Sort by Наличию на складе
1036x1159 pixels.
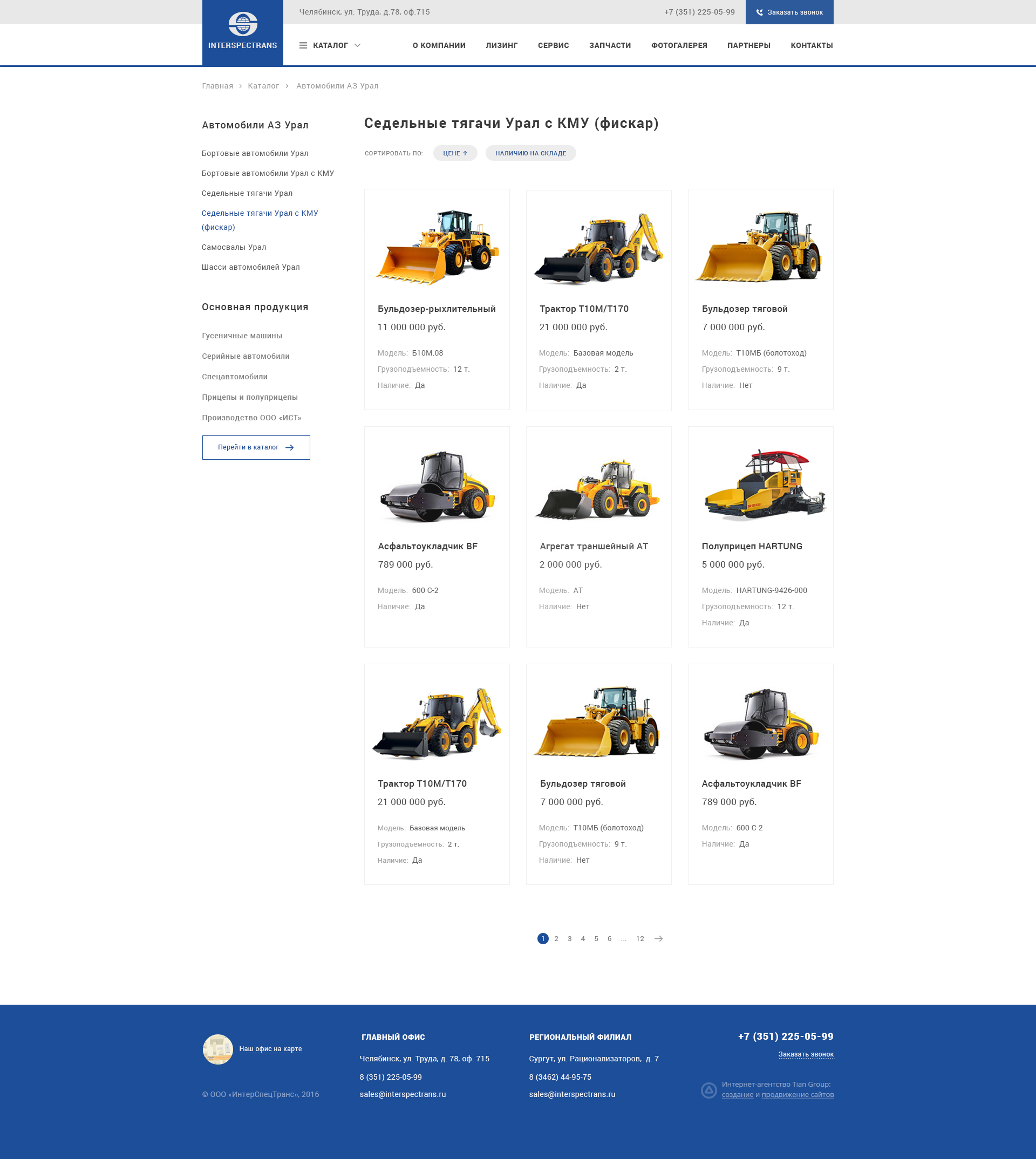pyautogui.click(x=530, y=153)
